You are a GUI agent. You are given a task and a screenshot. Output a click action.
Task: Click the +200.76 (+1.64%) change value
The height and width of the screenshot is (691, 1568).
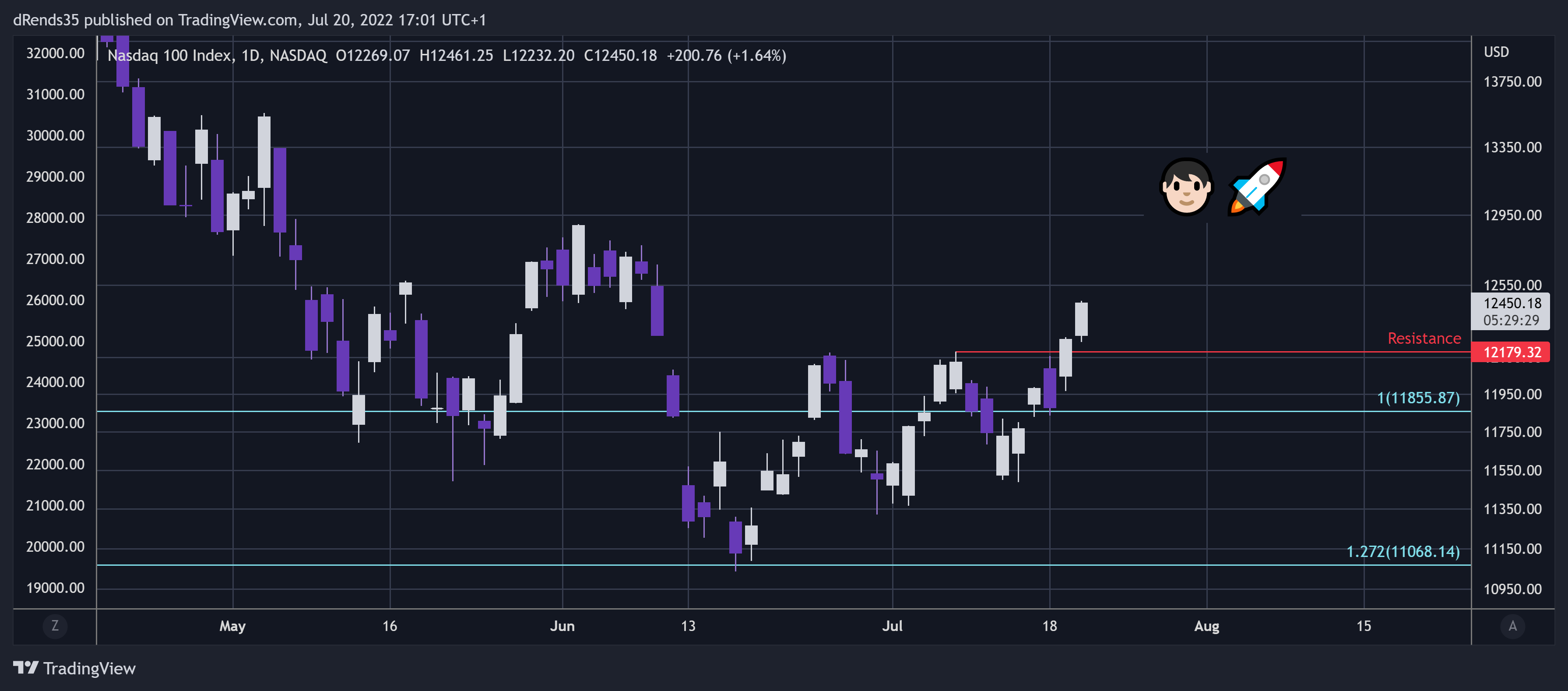(x=726, y=56)
